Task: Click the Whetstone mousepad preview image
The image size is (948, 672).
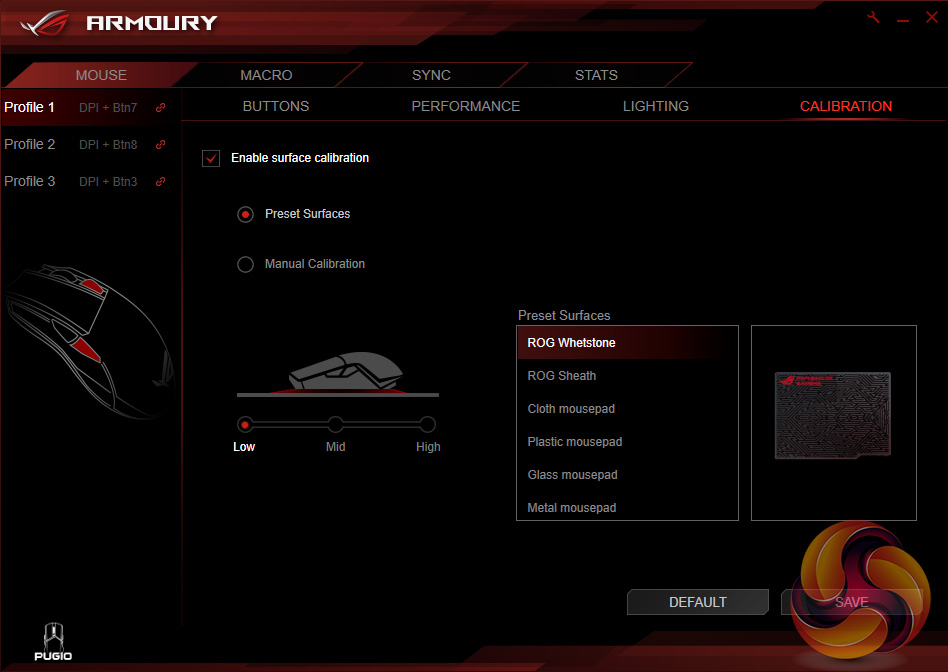Action: (833, 416)
